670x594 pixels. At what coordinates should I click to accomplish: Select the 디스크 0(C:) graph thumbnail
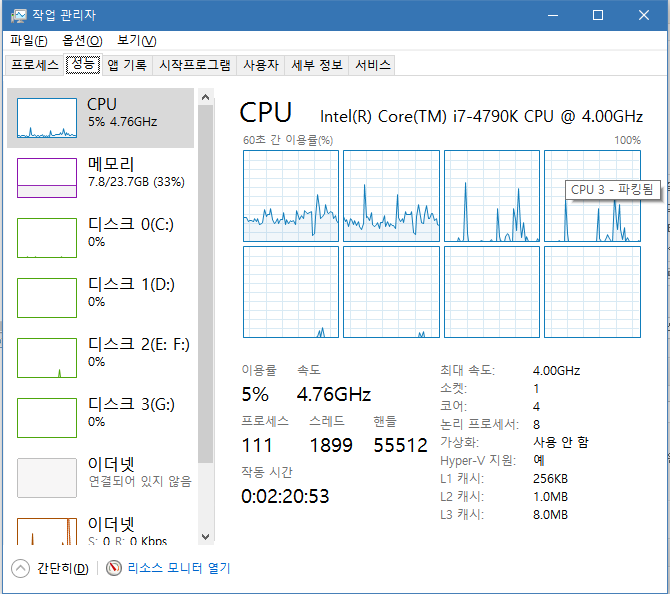47,238
